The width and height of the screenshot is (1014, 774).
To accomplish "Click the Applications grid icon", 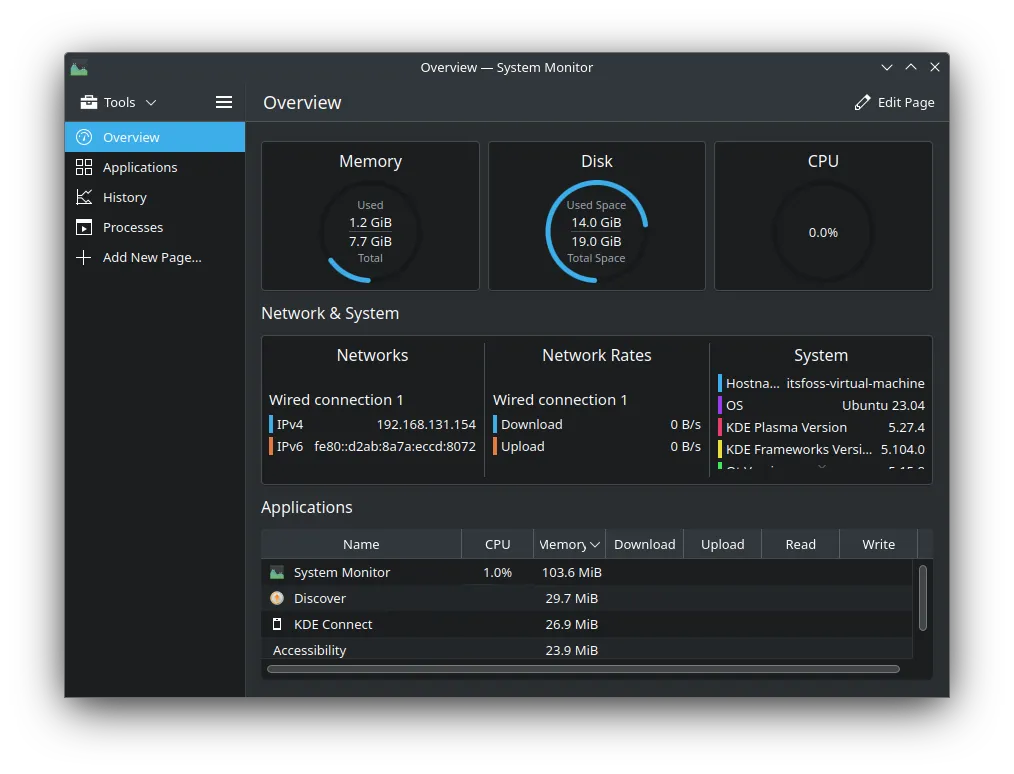I will pyautogui.click(x=84, y=167).
